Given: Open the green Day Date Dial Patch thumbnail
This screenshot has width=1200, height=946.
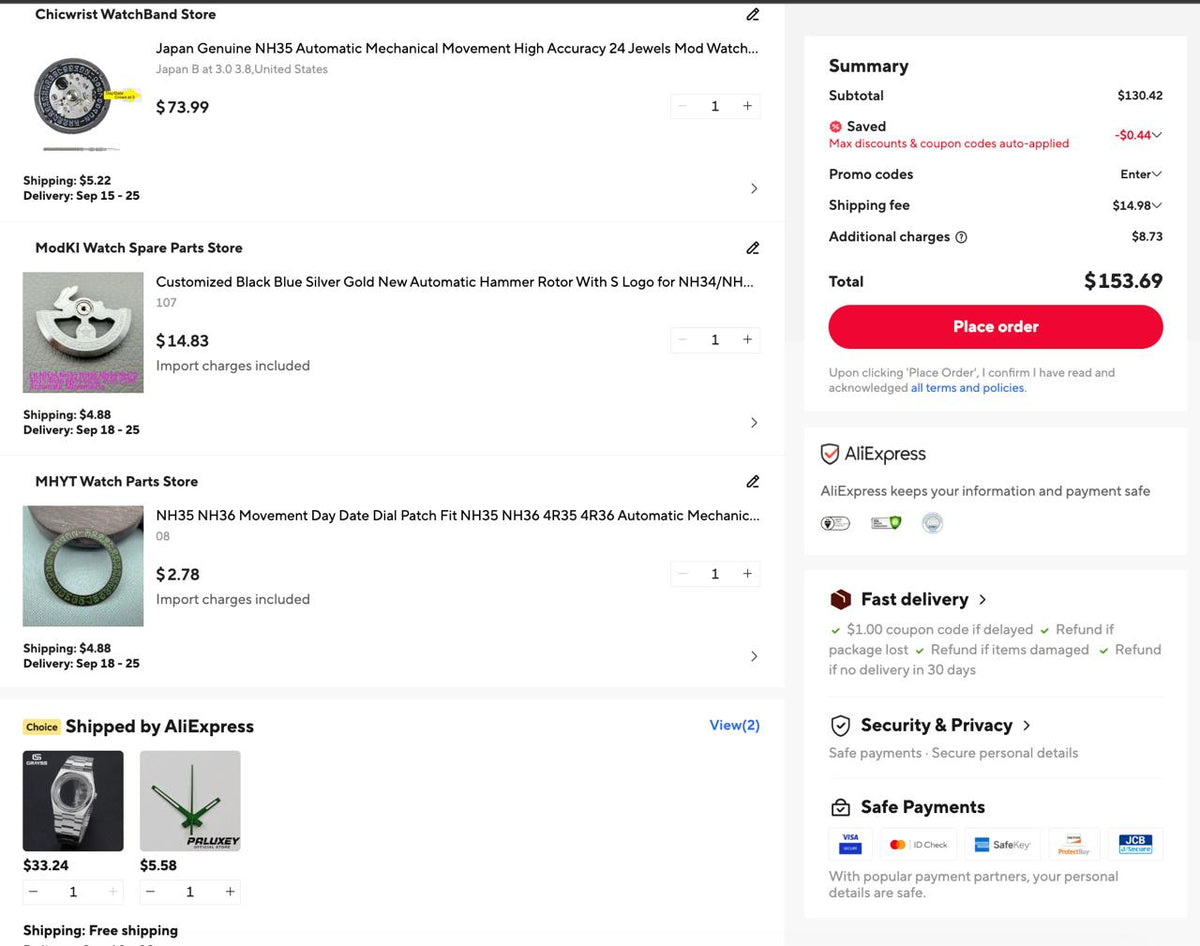Looking at the screenshot, I should (83, 567).
